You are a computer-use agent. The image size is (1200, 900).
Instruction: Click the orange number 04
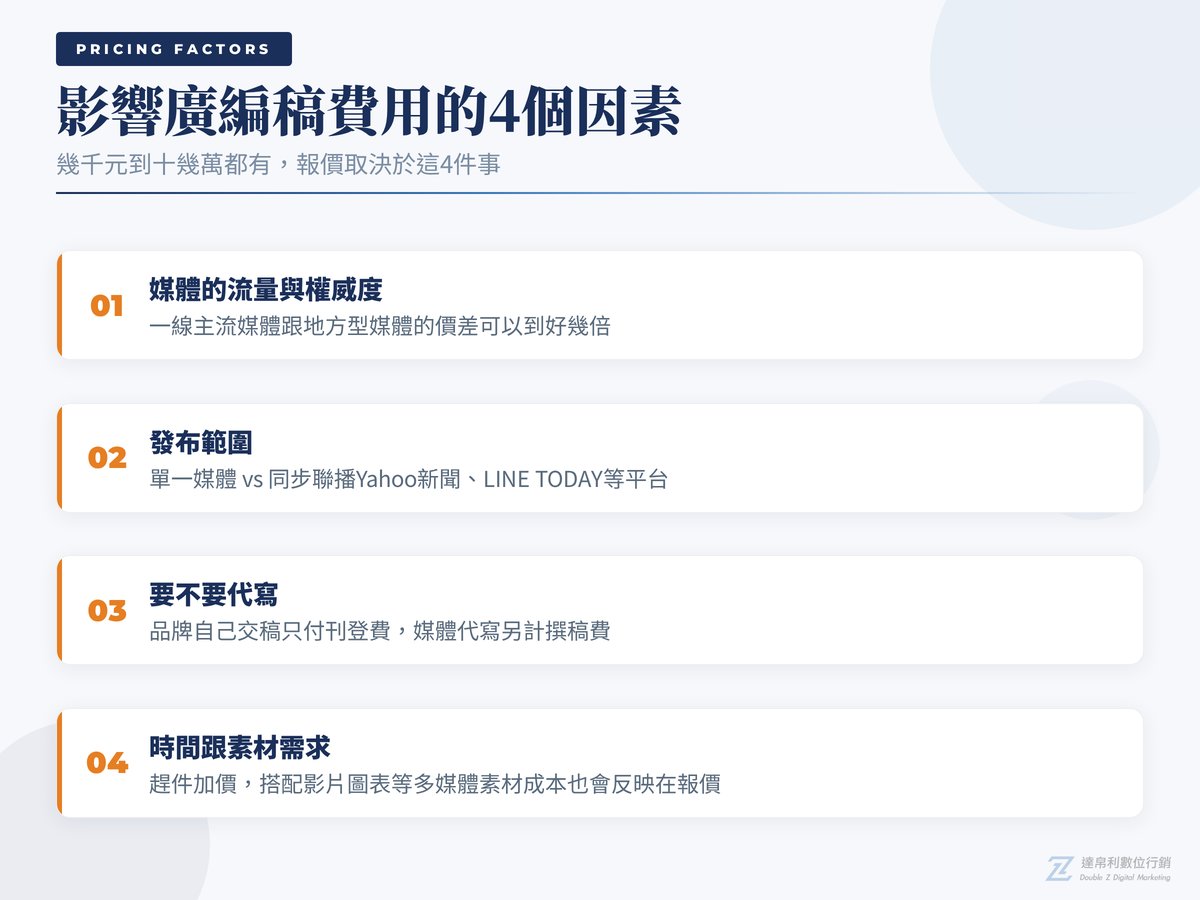pos(107,763)
